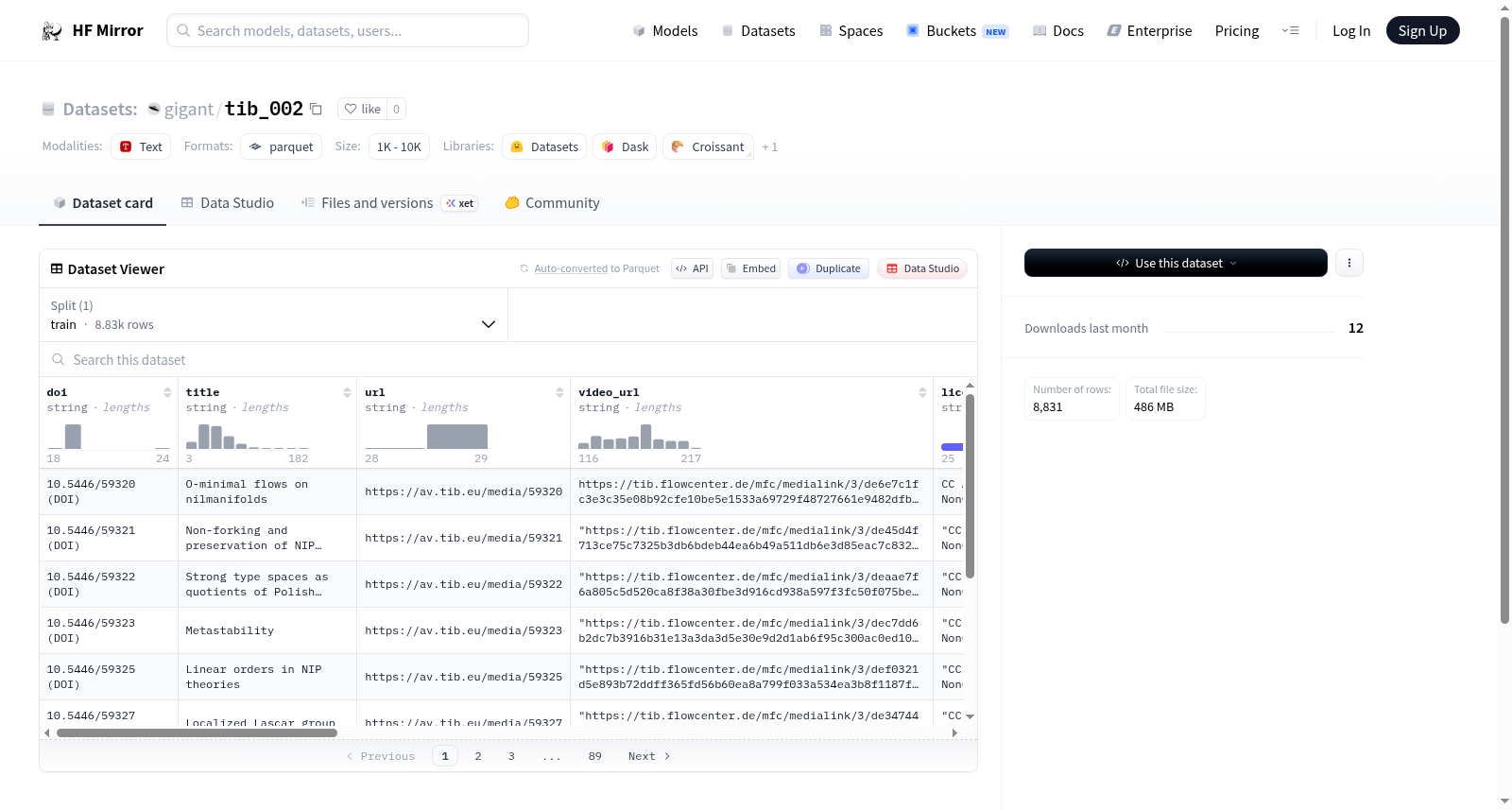Screen dimensions: 1512x810
Task: Select "O-minimal flows on nilmanifolds" cell
Action: tap(267, 491)
